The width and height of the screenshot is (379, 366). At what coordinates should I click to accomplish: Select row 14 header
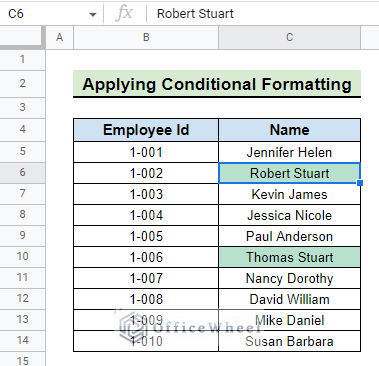coord(22,341)
